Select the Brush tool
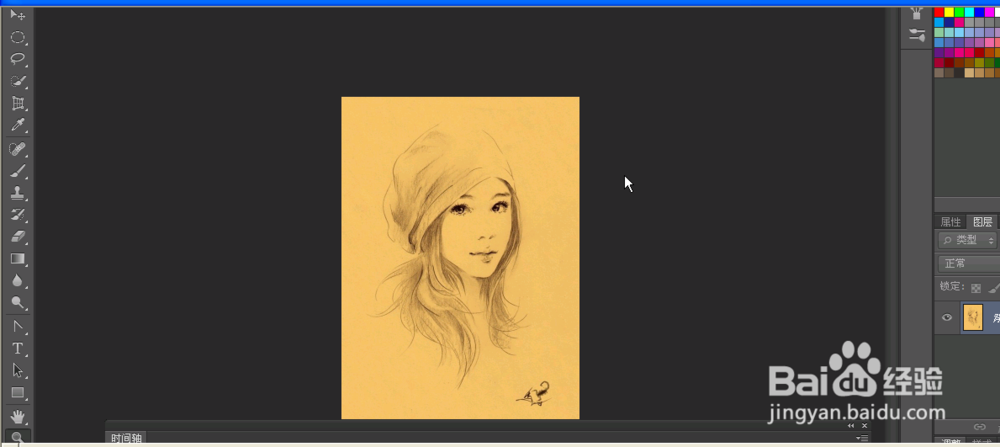Viewport: 1000px width, 447px height. (x=18, y=171)
